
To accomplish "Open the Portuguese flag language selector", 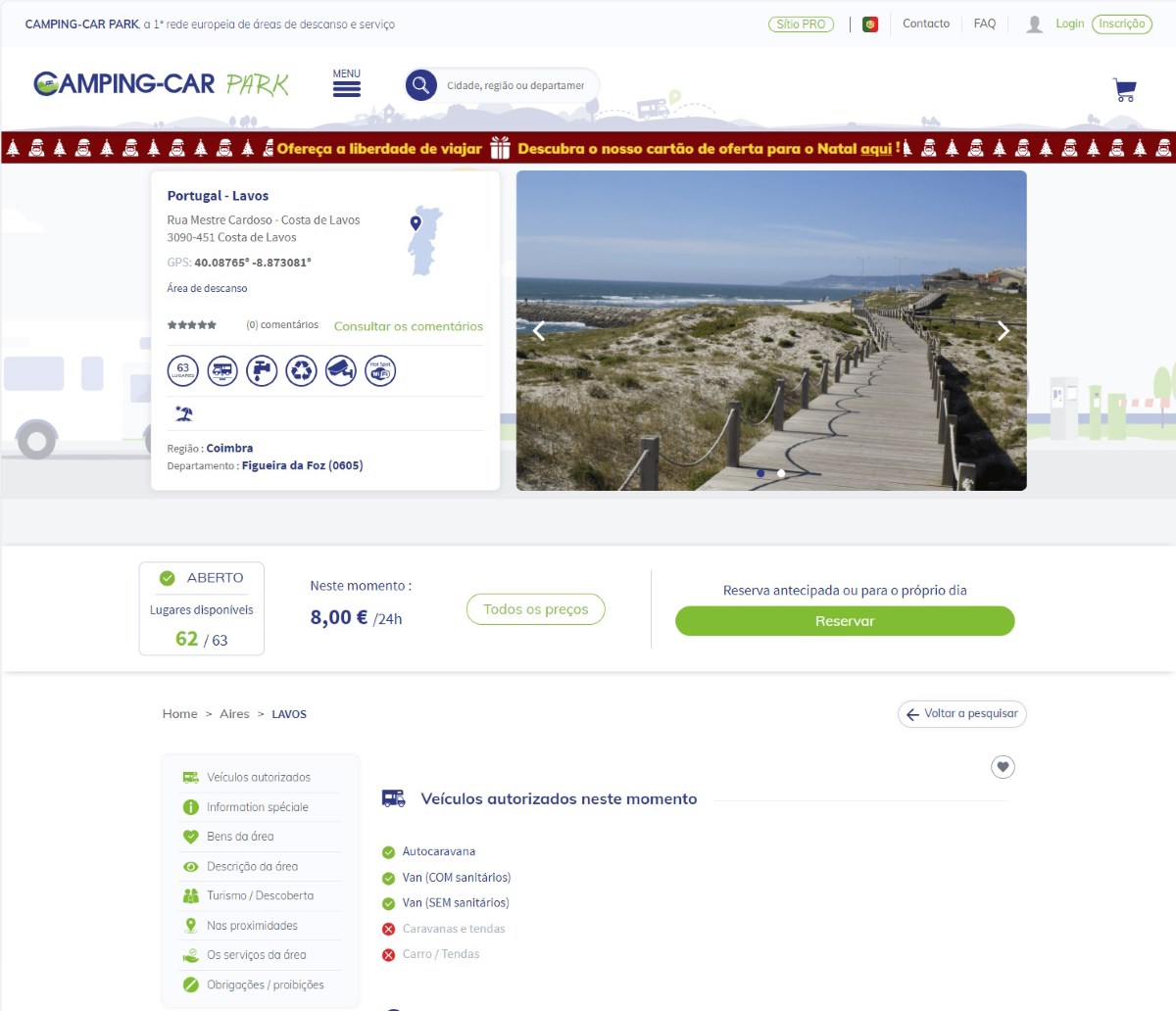I will (x=869, y=24).
